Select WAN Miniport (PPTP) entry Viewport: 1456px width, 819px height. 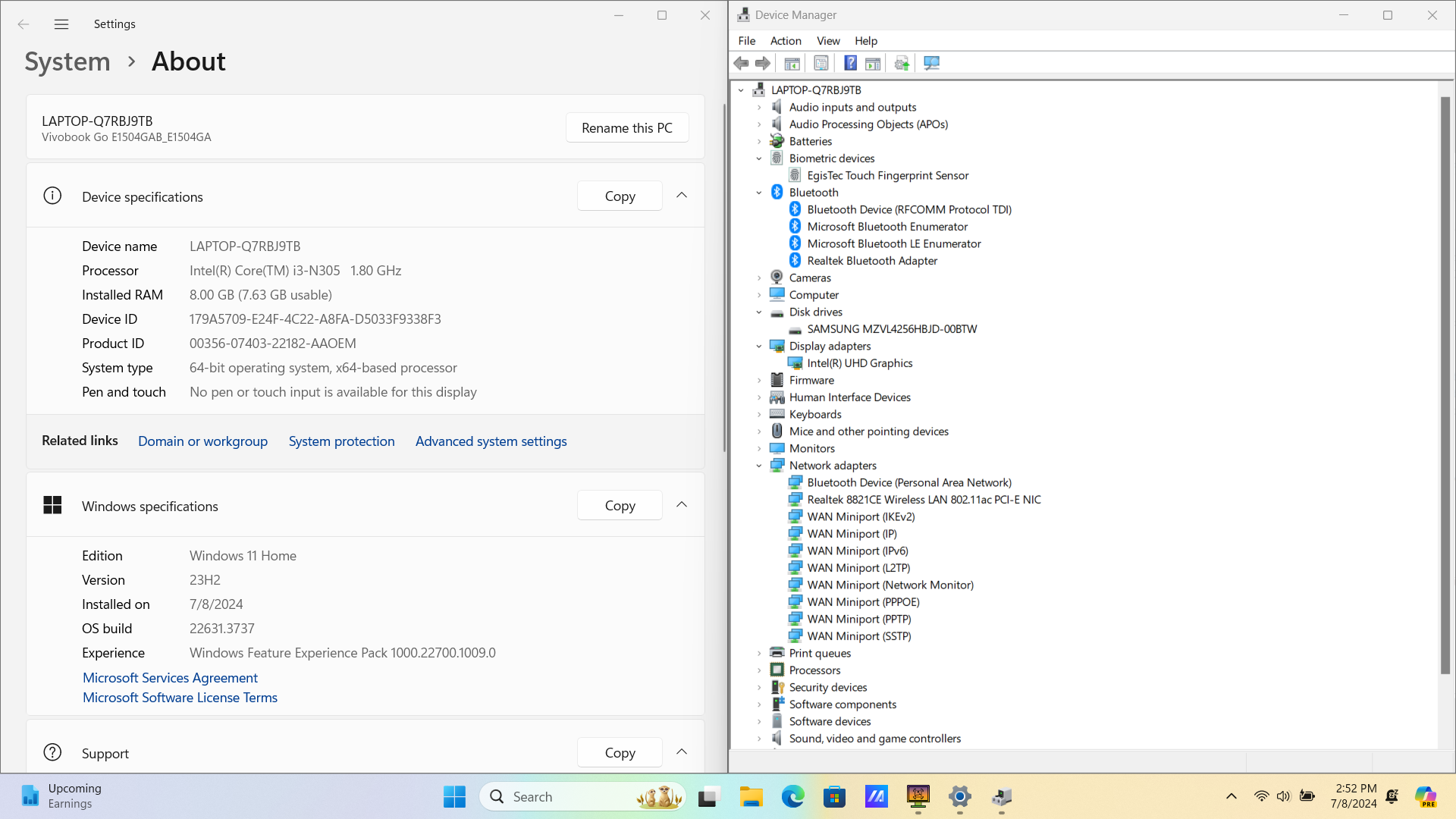click(859, 619)
